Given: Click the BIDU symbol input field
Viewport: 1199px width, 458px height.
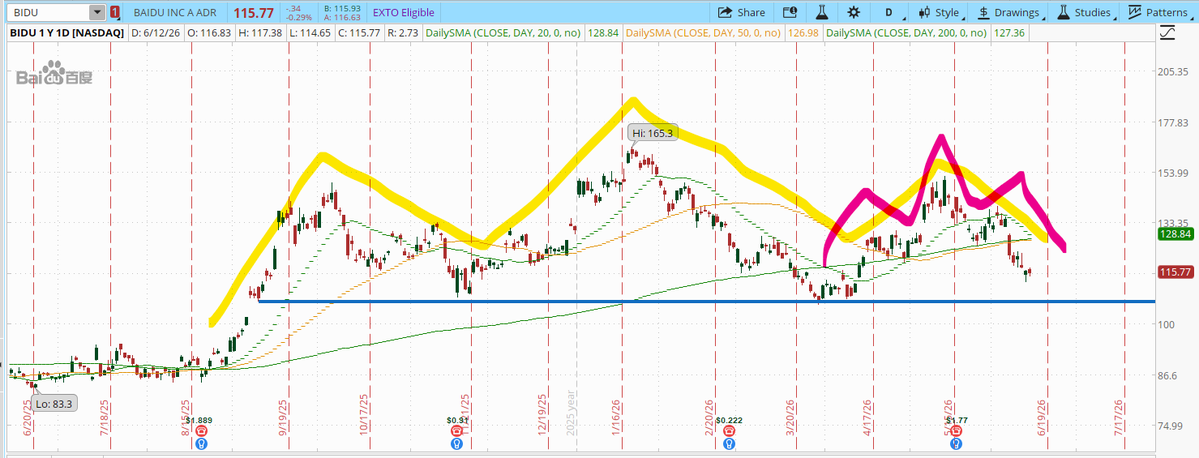Looking at the screenshot, I should (47, 12).
